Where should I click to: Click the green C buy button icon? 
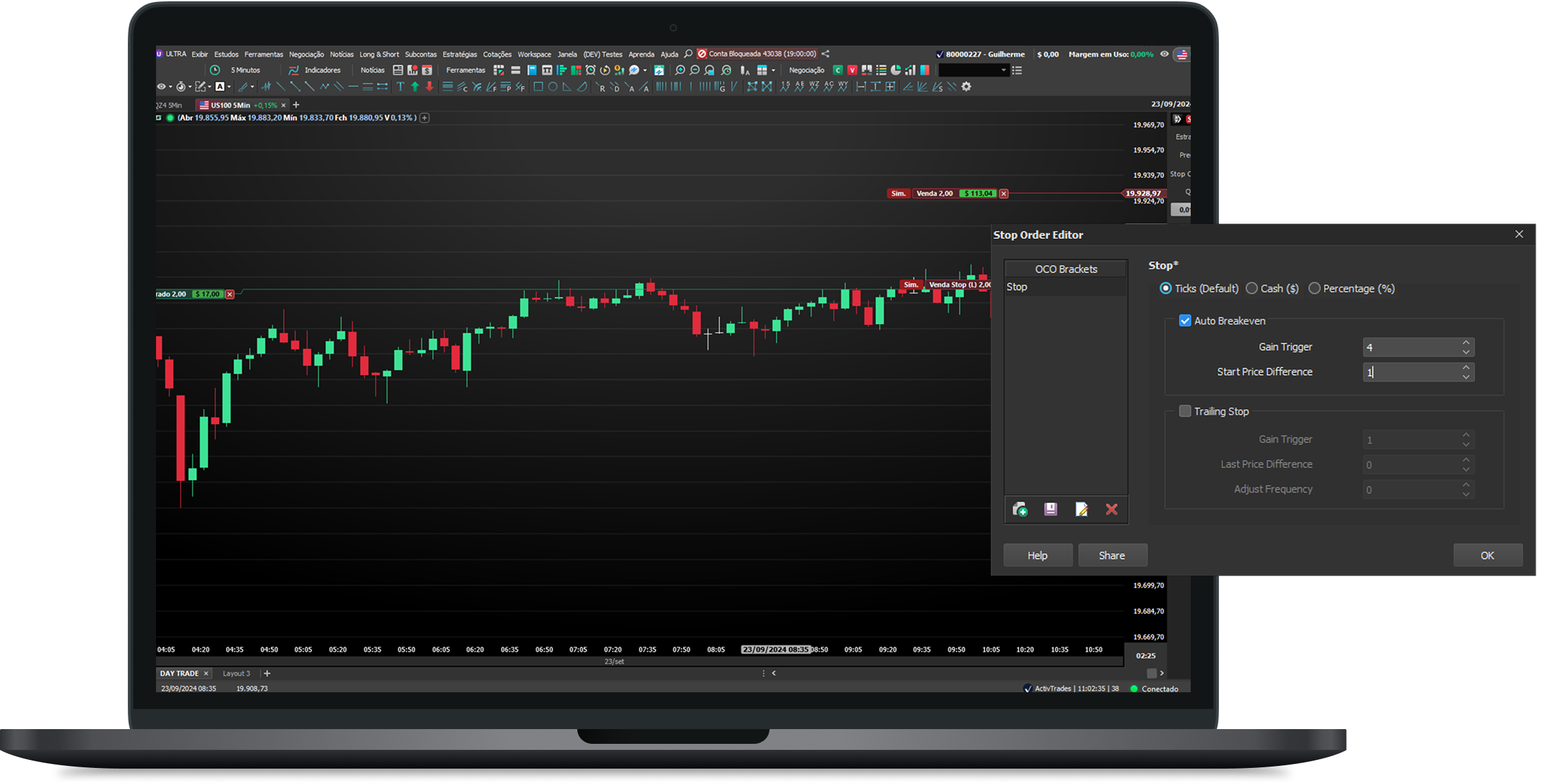click(x=837, y=70)
